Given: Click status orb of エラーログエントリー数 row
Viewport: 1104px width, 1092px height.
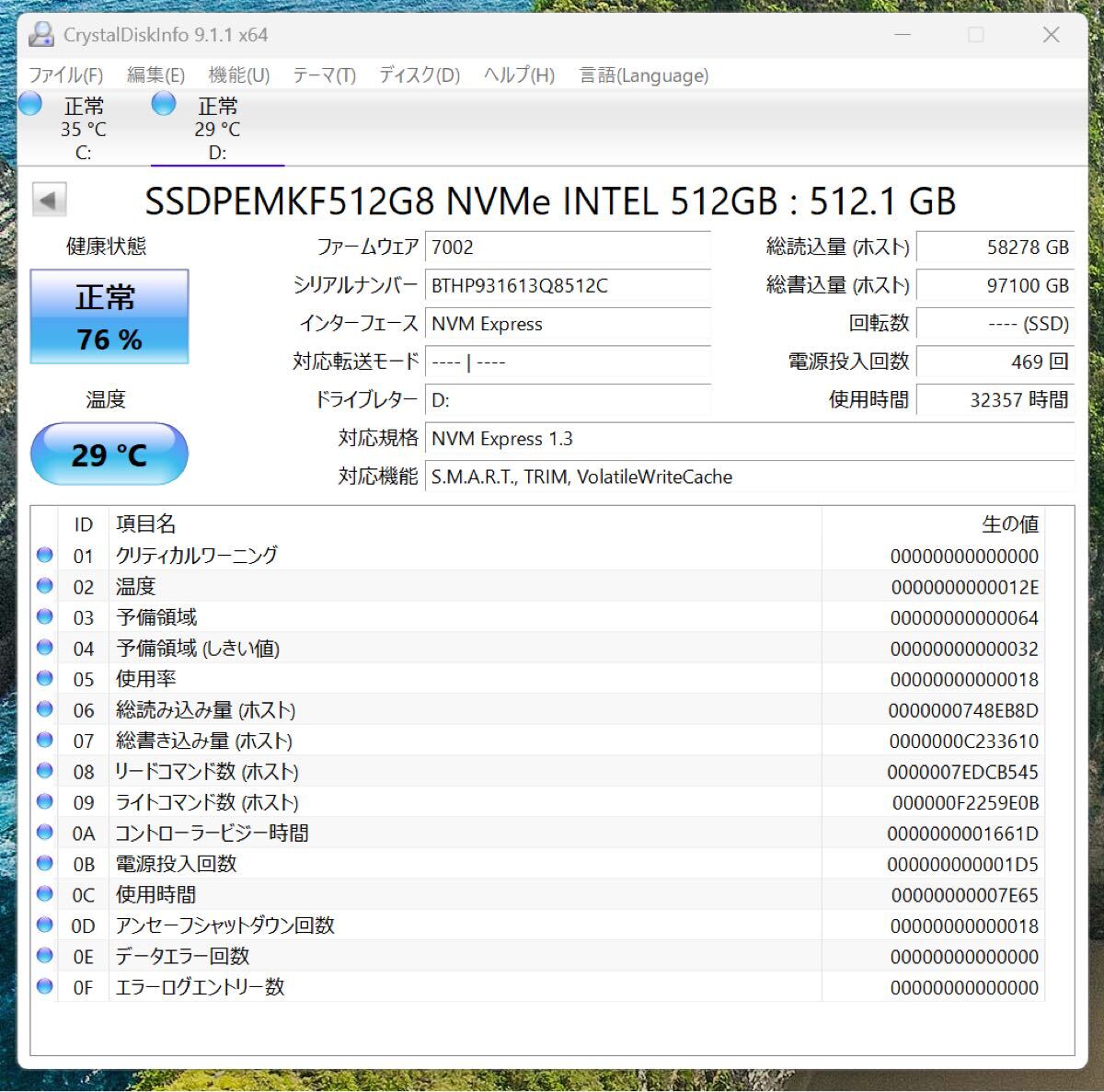Looking at the screenshot, I should 44,986.
